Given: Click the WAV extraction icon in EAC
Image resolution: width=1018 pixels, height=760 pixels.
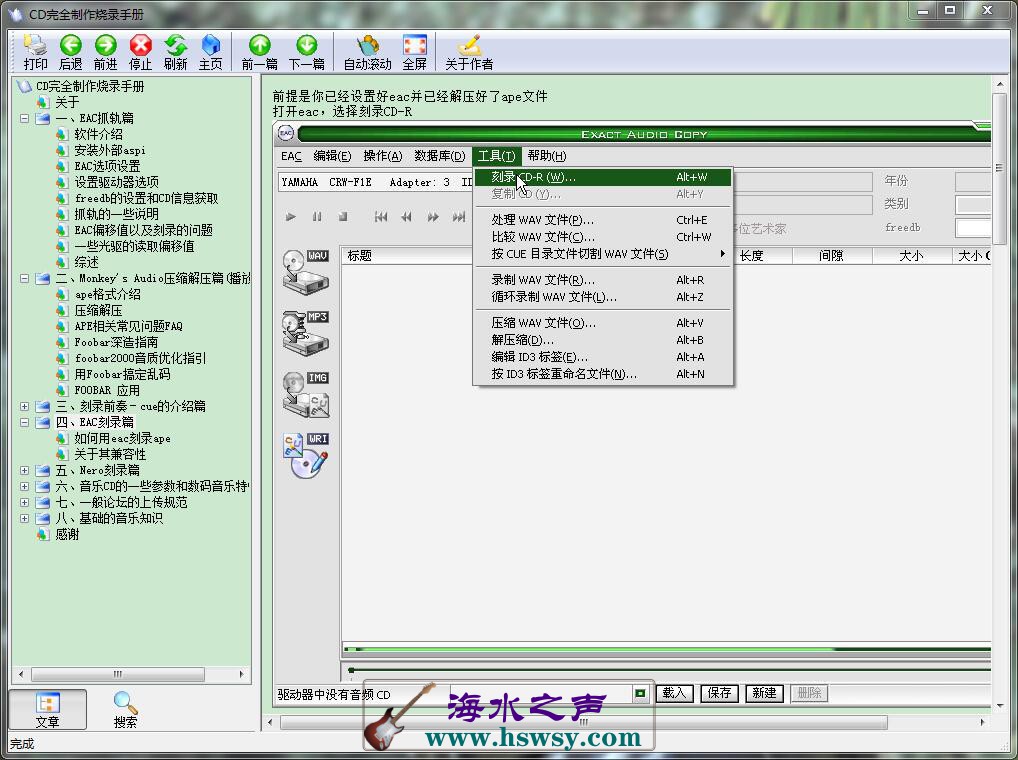Looking at the screenshot, I should point(306,272).
